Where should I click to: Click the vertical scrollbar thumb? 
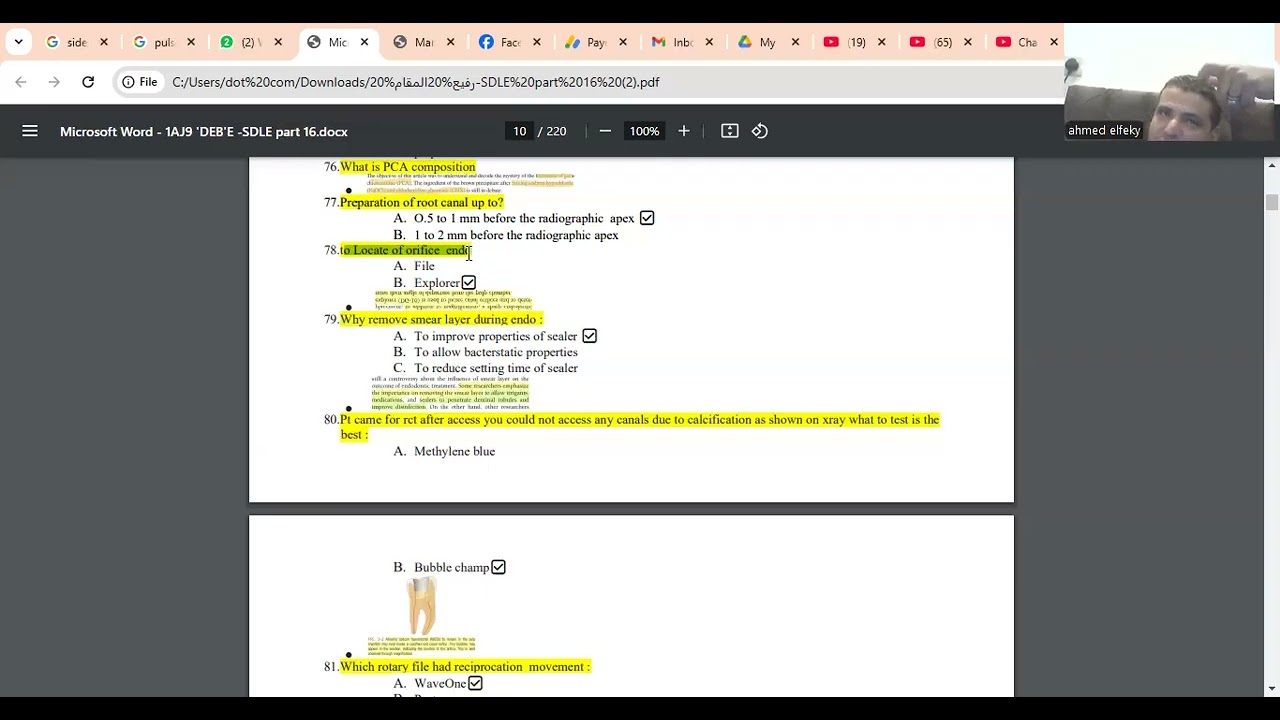pos(1272,202)
